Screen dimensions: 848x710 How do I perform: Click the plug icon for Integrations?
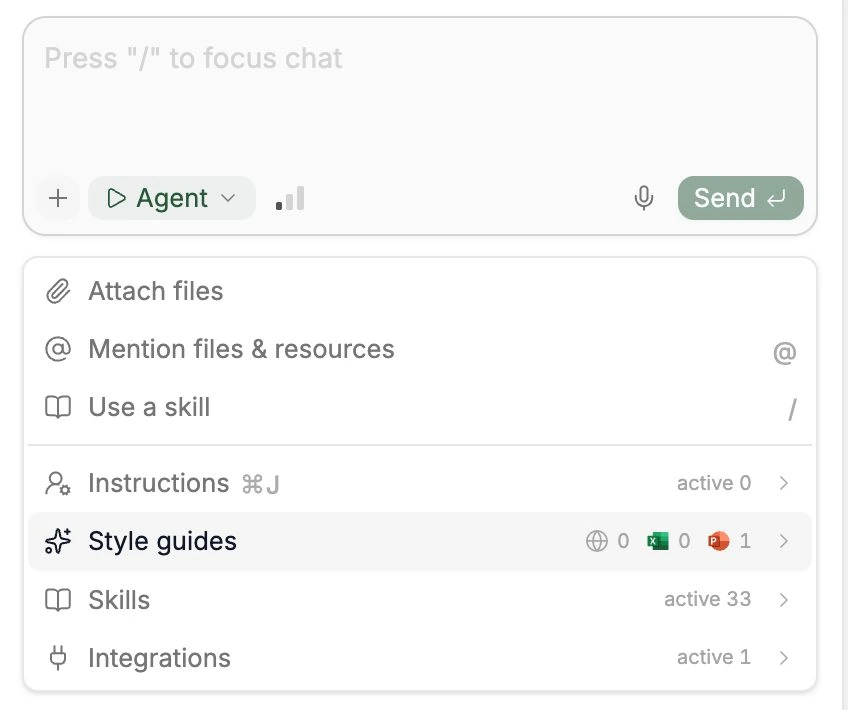tap(58, 658)
